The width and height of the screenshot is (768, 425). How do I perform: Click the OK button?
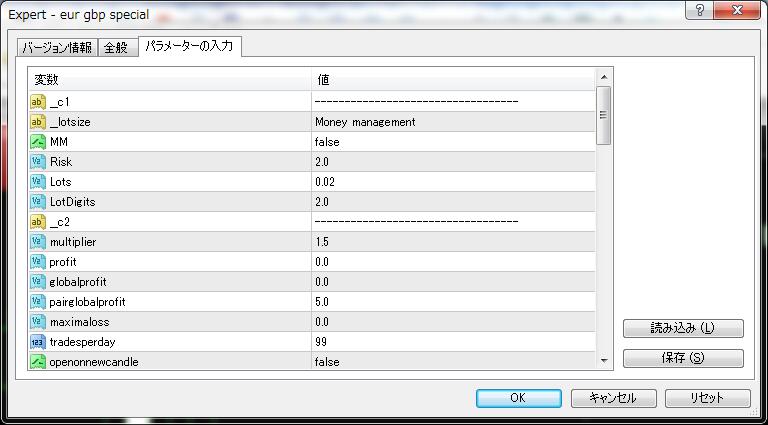coord(518,398)
